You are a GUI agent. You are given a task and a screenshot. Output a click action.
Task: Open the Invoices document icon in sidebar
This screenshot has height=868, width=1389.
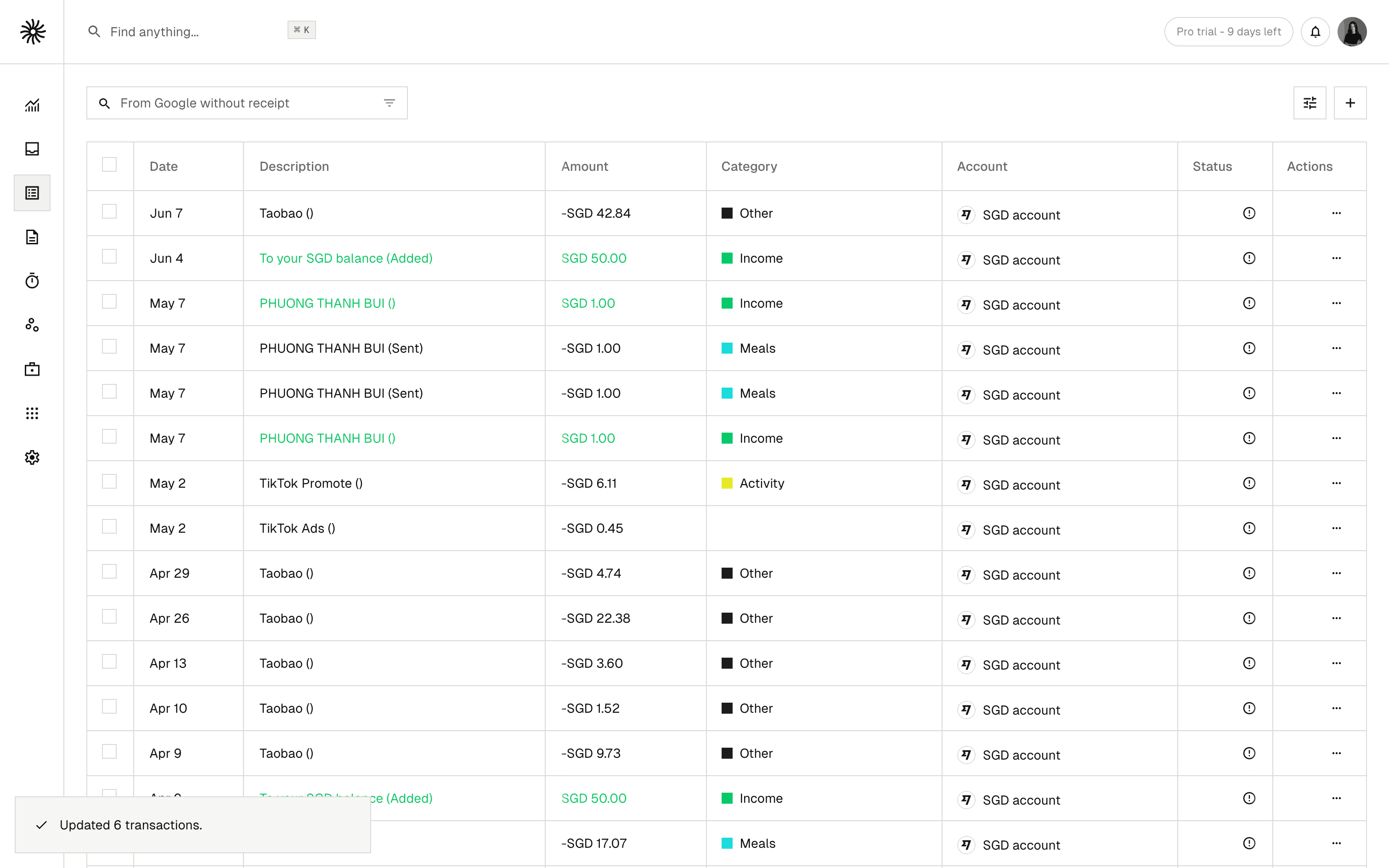[32, 237]
